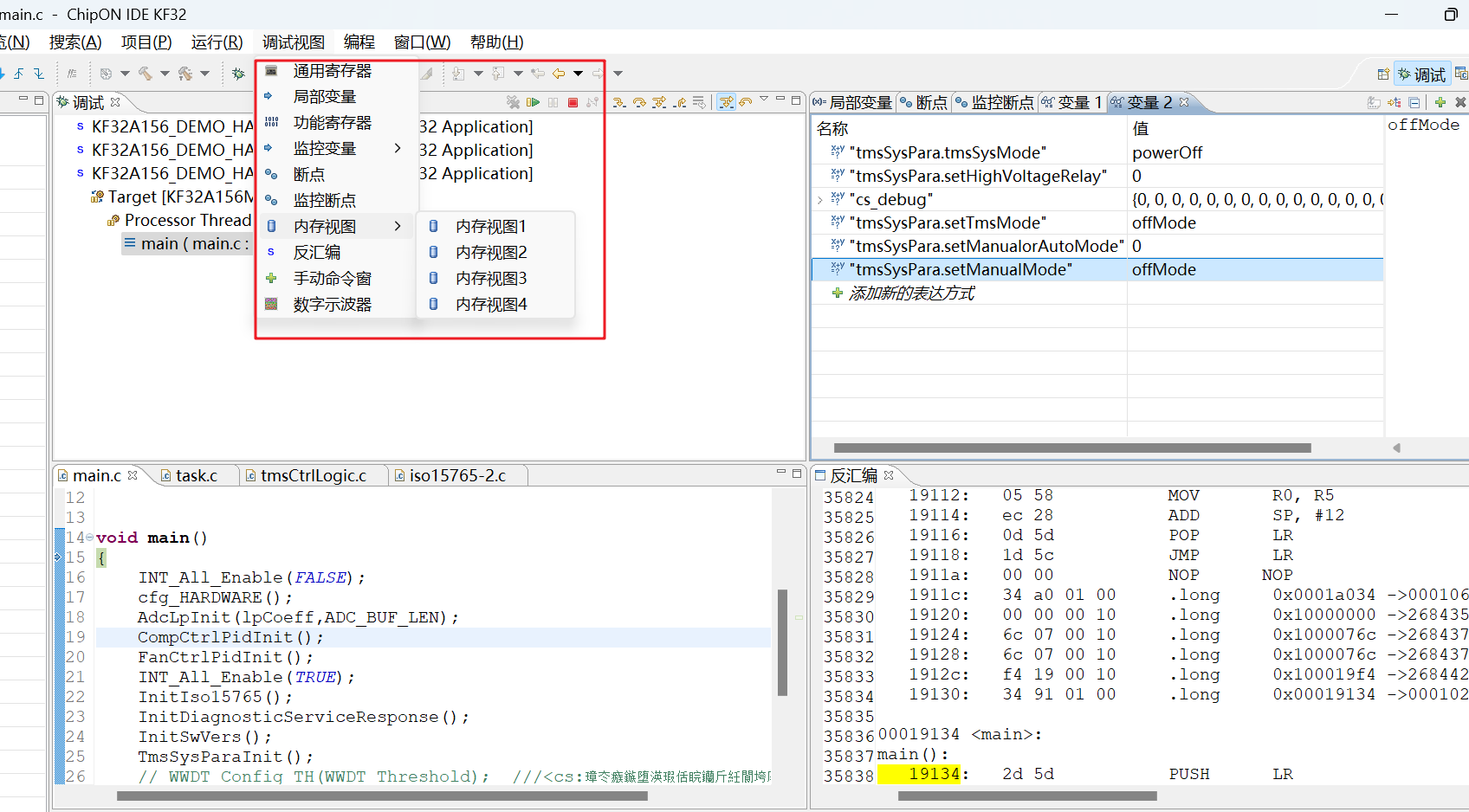The image size is (1469, 812).
Task: Click the Disconnect icon in the debug toolbar
Action: pos(592,102)
